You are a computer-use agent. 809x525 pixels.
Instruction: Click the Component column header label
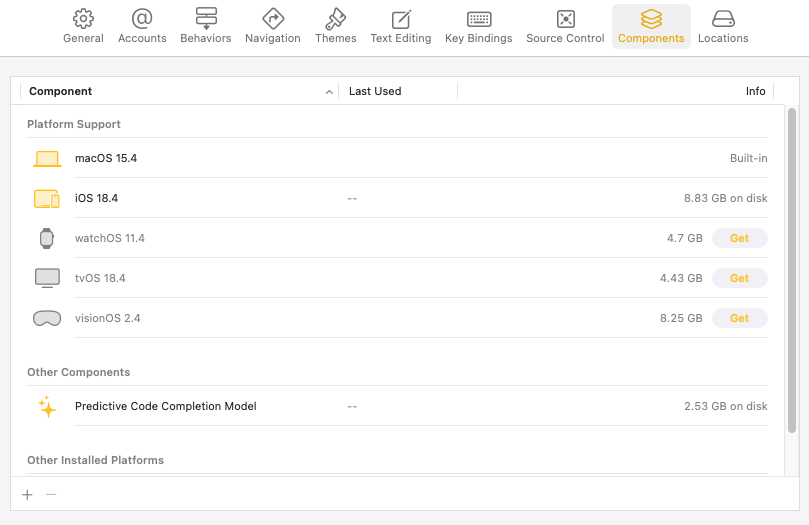coord(60,91)
